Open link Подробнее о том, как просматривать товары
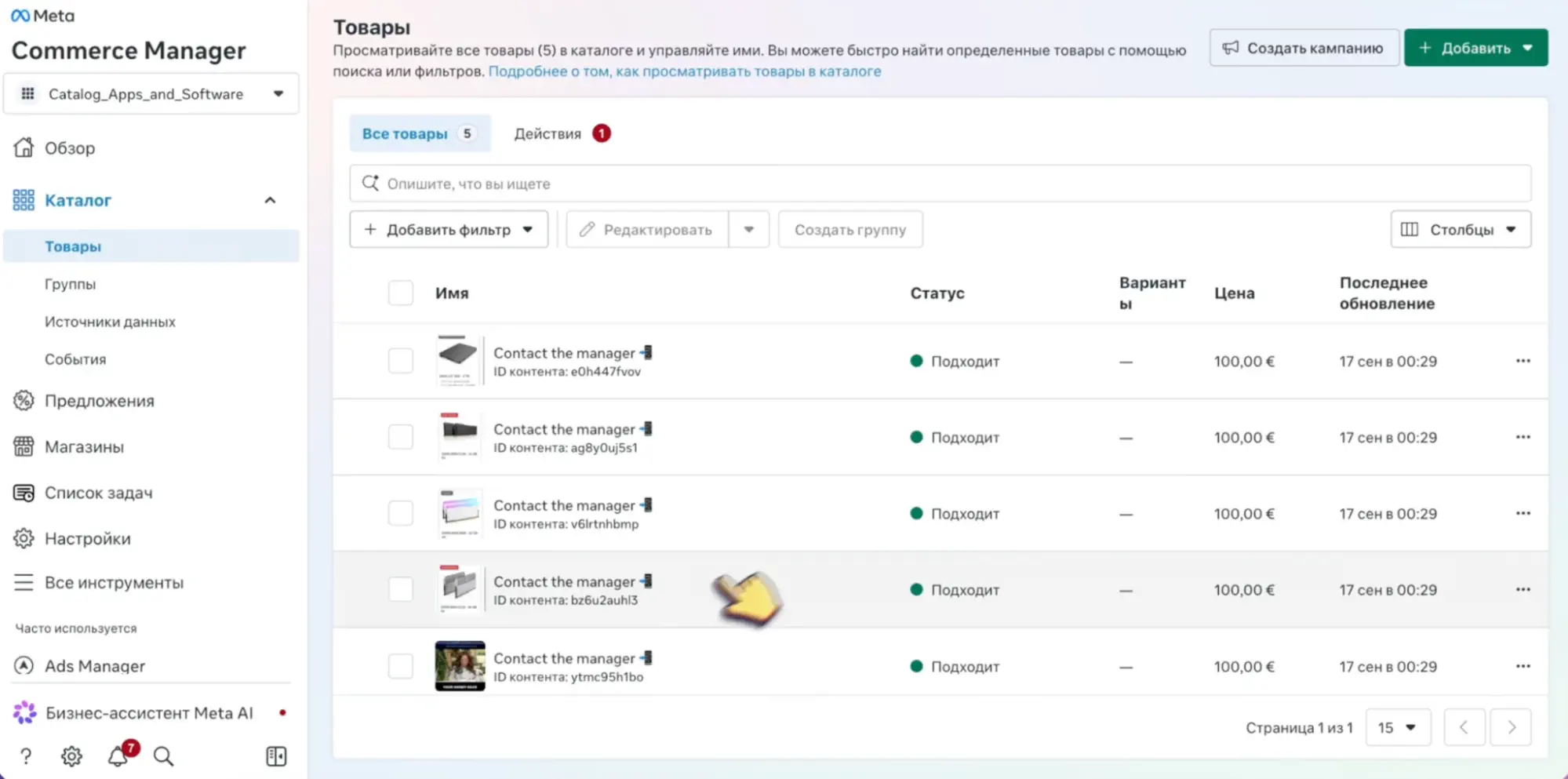Image resolution: width=1568 pixels, height=779 pixels. 685,71
